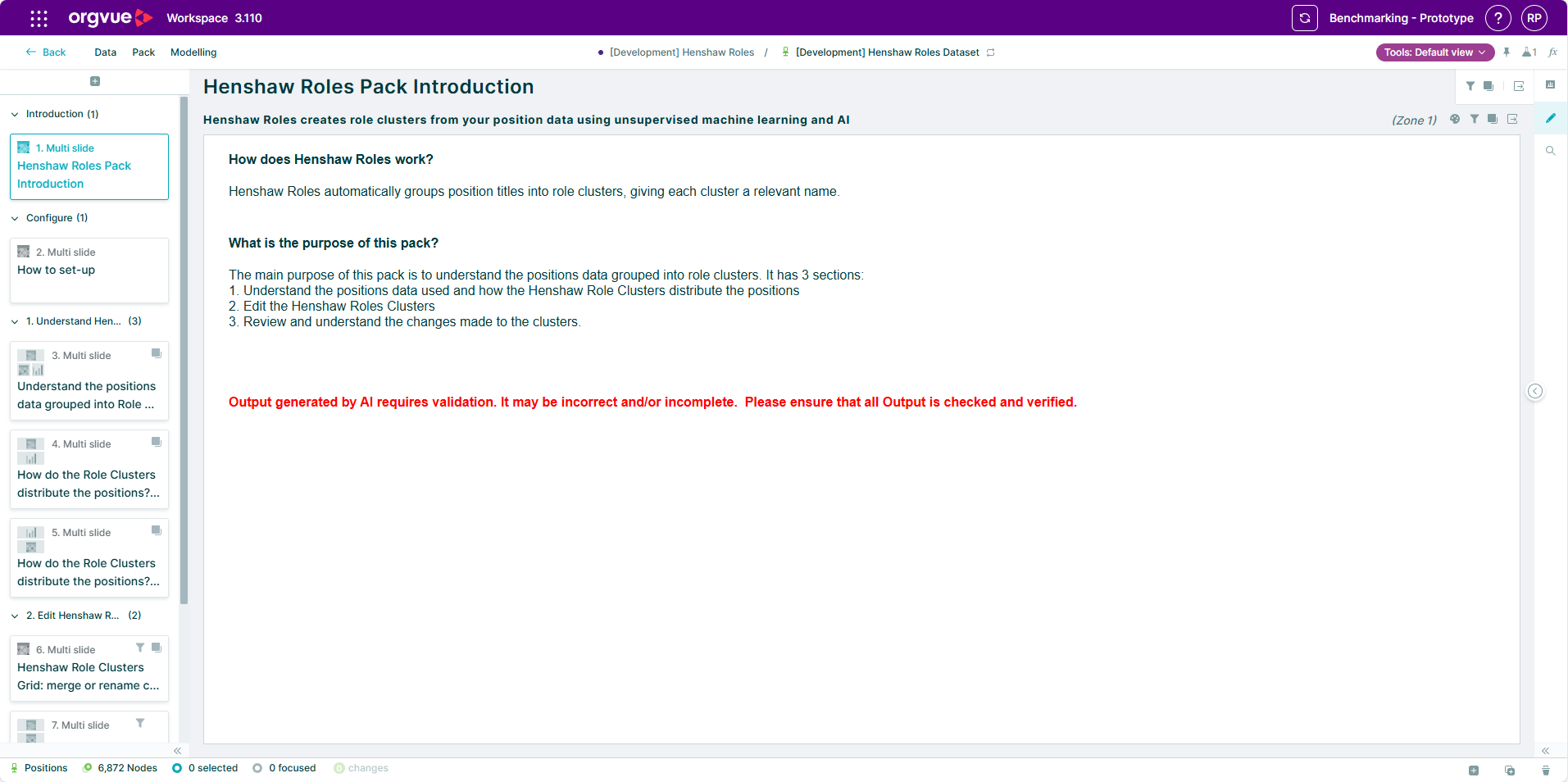Click the trash delete icon in status bar
Screen dimensions: 1568x782
tap(1546, 770)
